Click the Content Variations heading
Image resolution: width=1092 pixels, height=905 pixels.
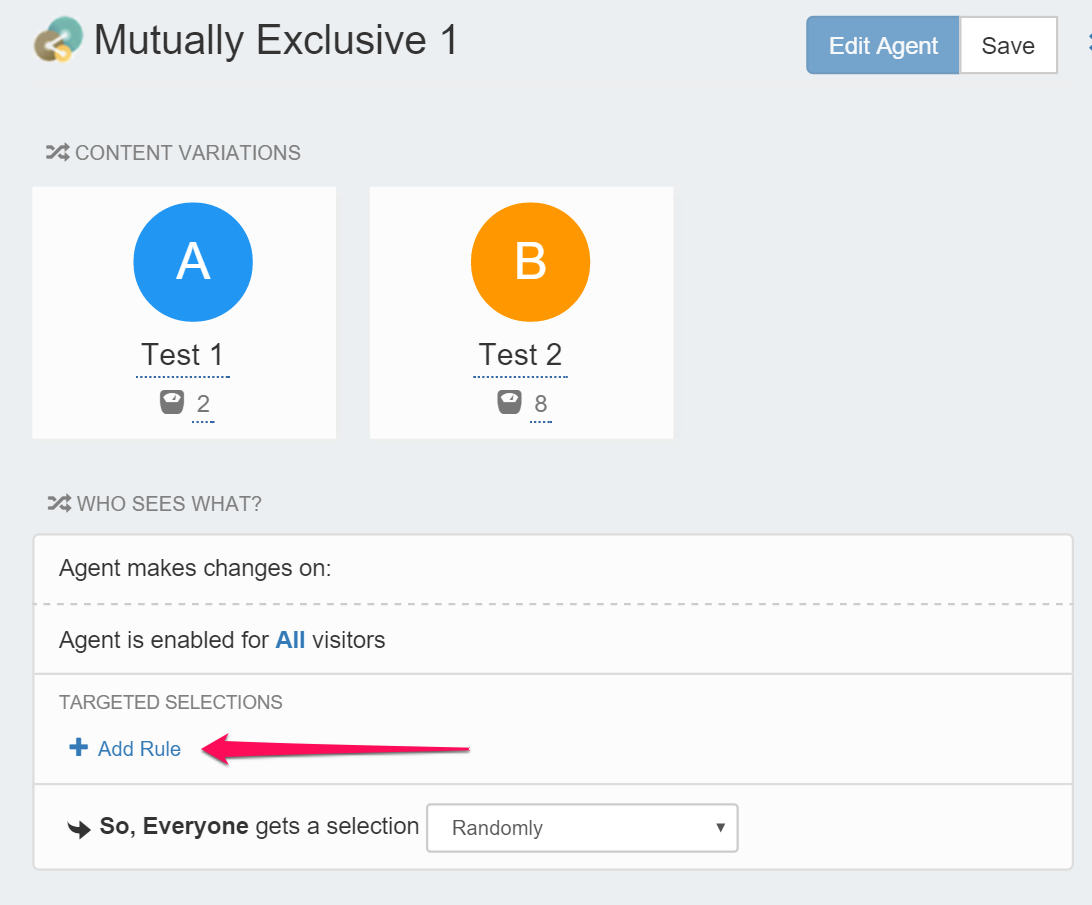(x=188, y=153)
